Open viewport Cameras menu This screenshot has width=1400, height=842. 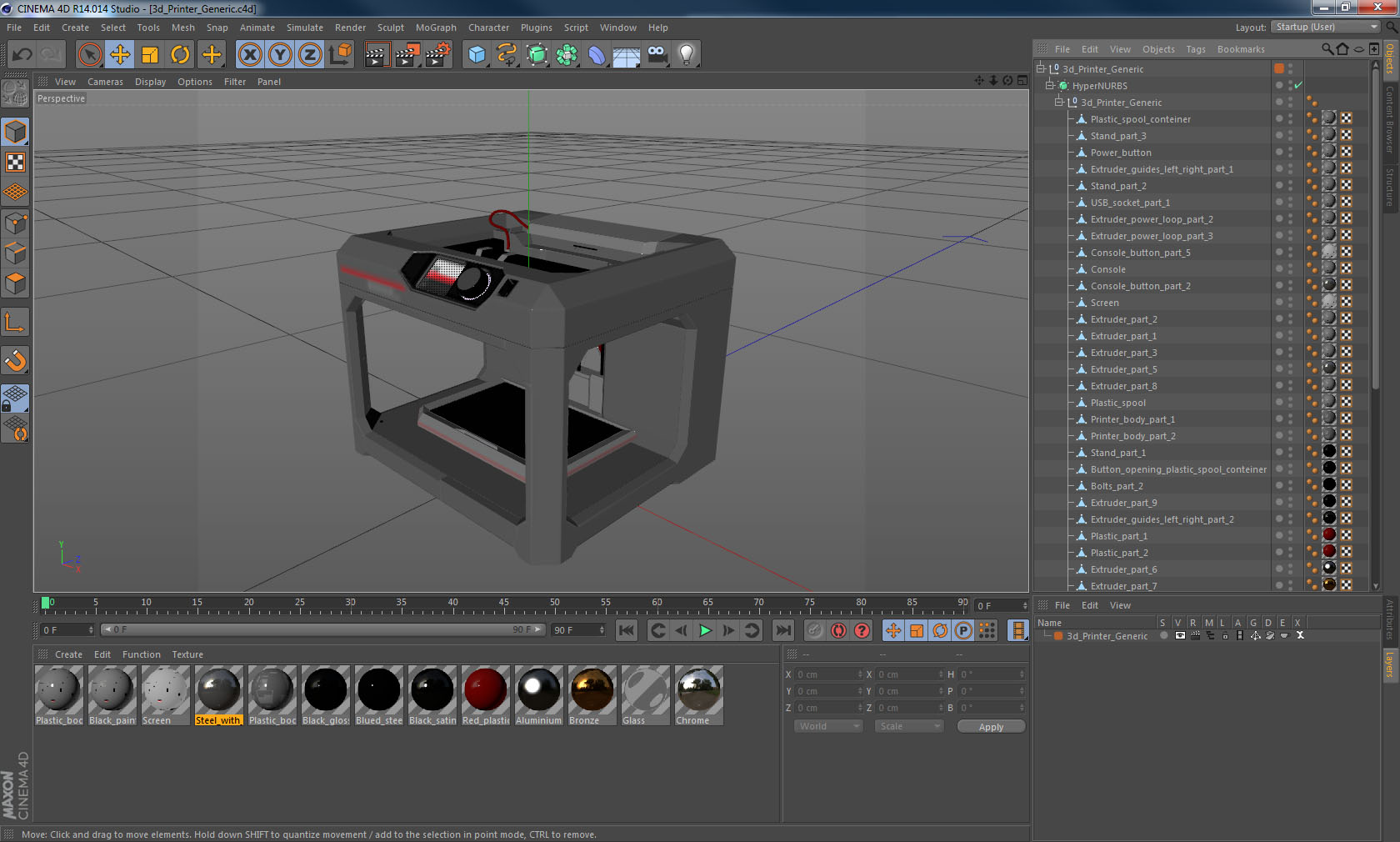[105, 82]
